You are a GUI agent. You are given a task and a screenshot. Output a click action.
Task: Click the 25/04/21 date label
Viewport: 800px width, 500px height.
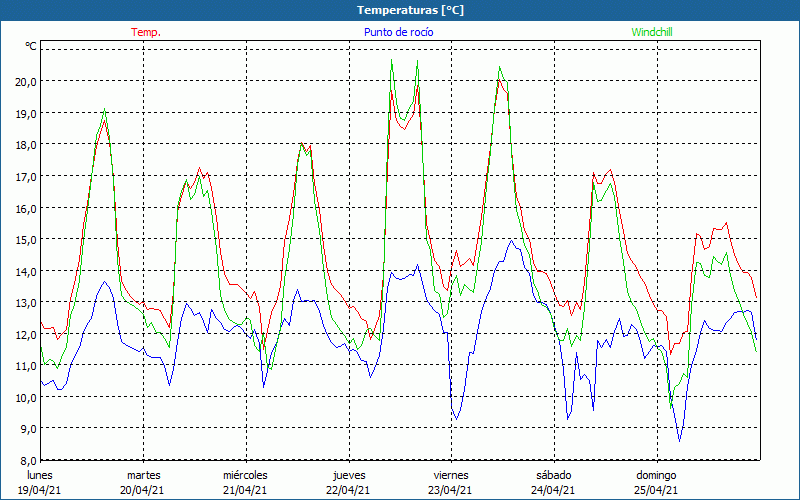coord(656,490)
